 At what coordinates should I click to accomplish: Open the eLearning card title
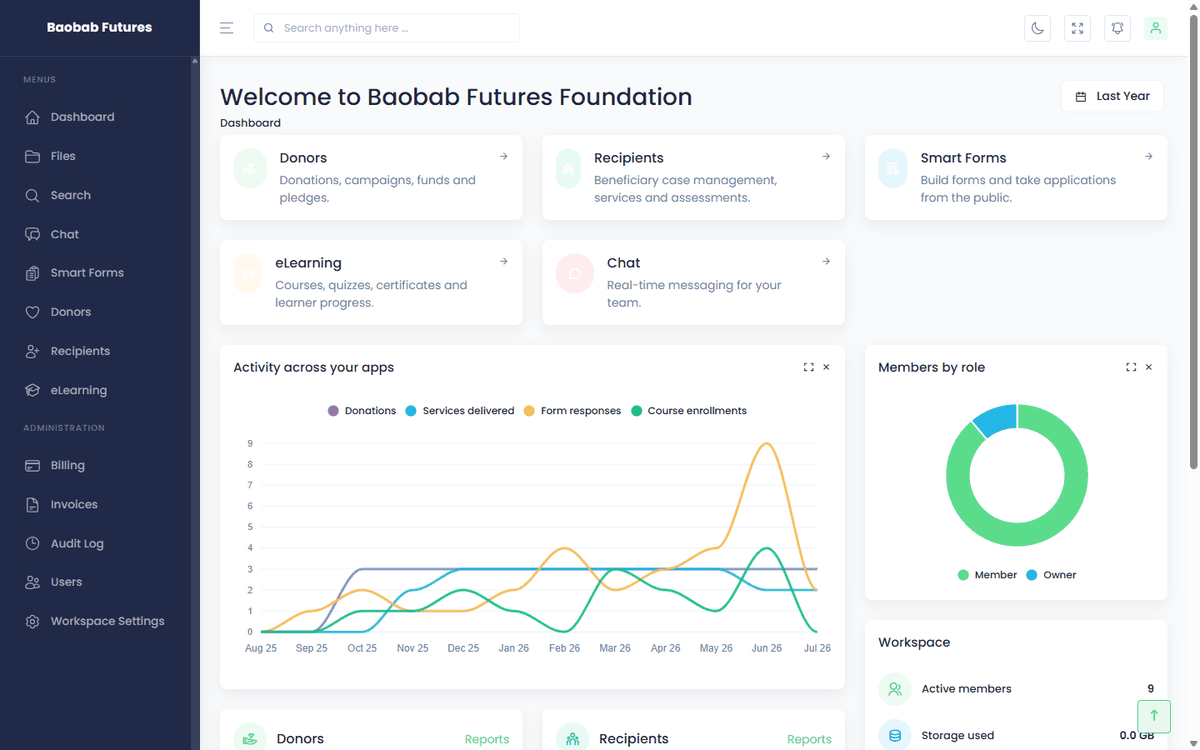tap(308, 263)
